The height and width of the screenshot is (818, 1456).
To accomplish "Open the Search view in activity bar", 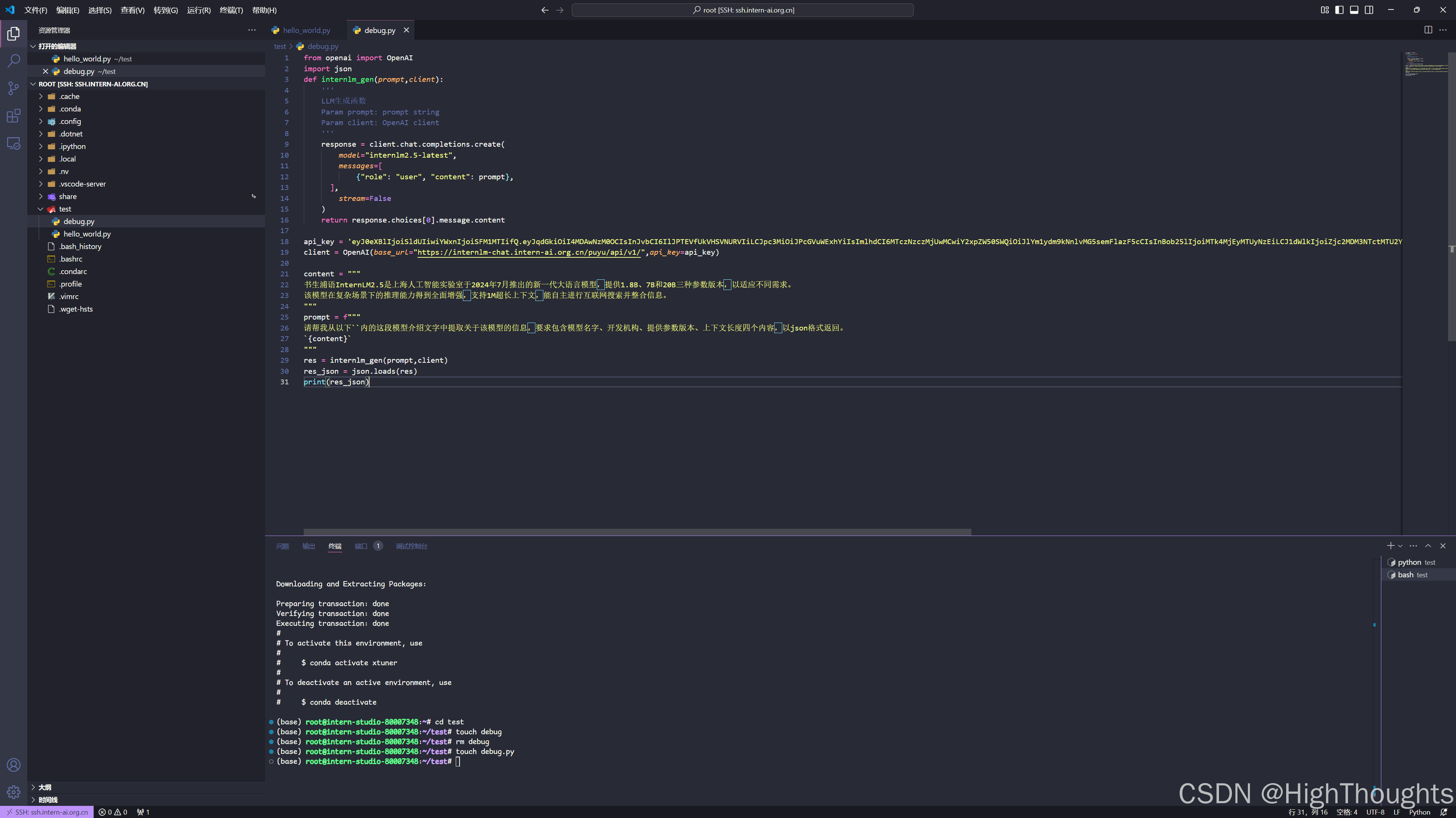I will click(x=14, y=61).
